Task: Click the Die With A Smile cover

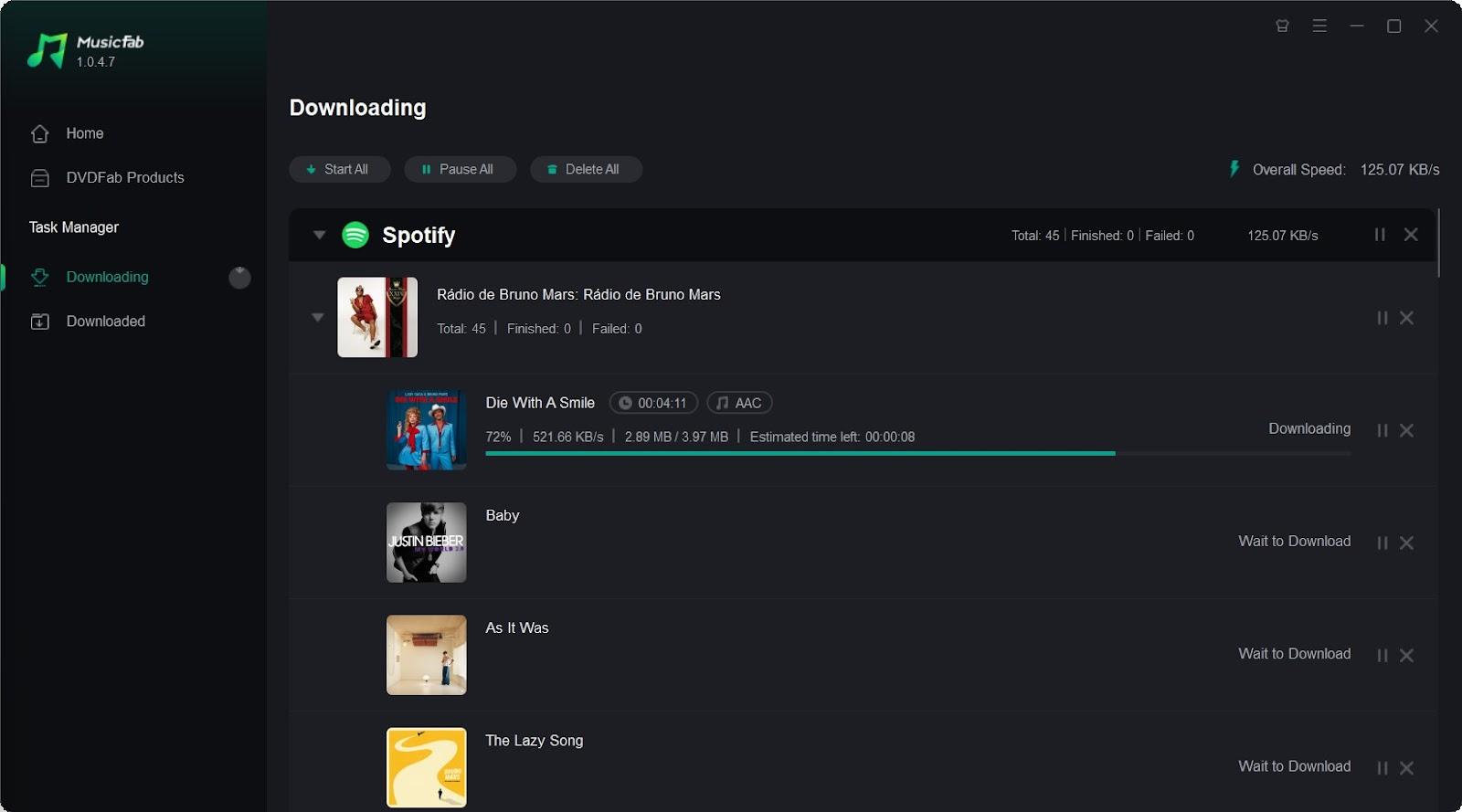Action: [x=427, y=430]
